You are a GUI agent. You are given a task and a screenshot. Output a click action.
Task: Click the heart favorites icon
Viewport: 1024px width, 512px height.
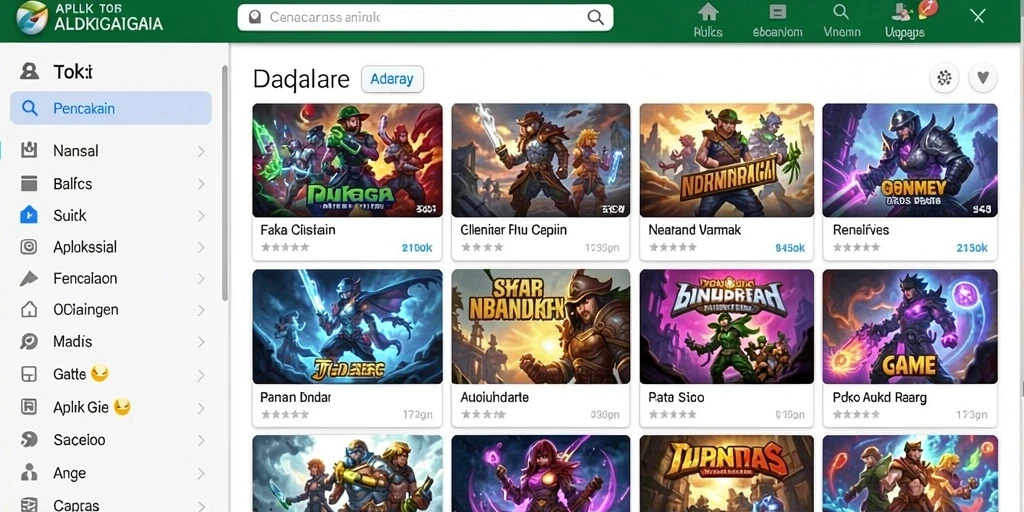(x=982, y=79)
